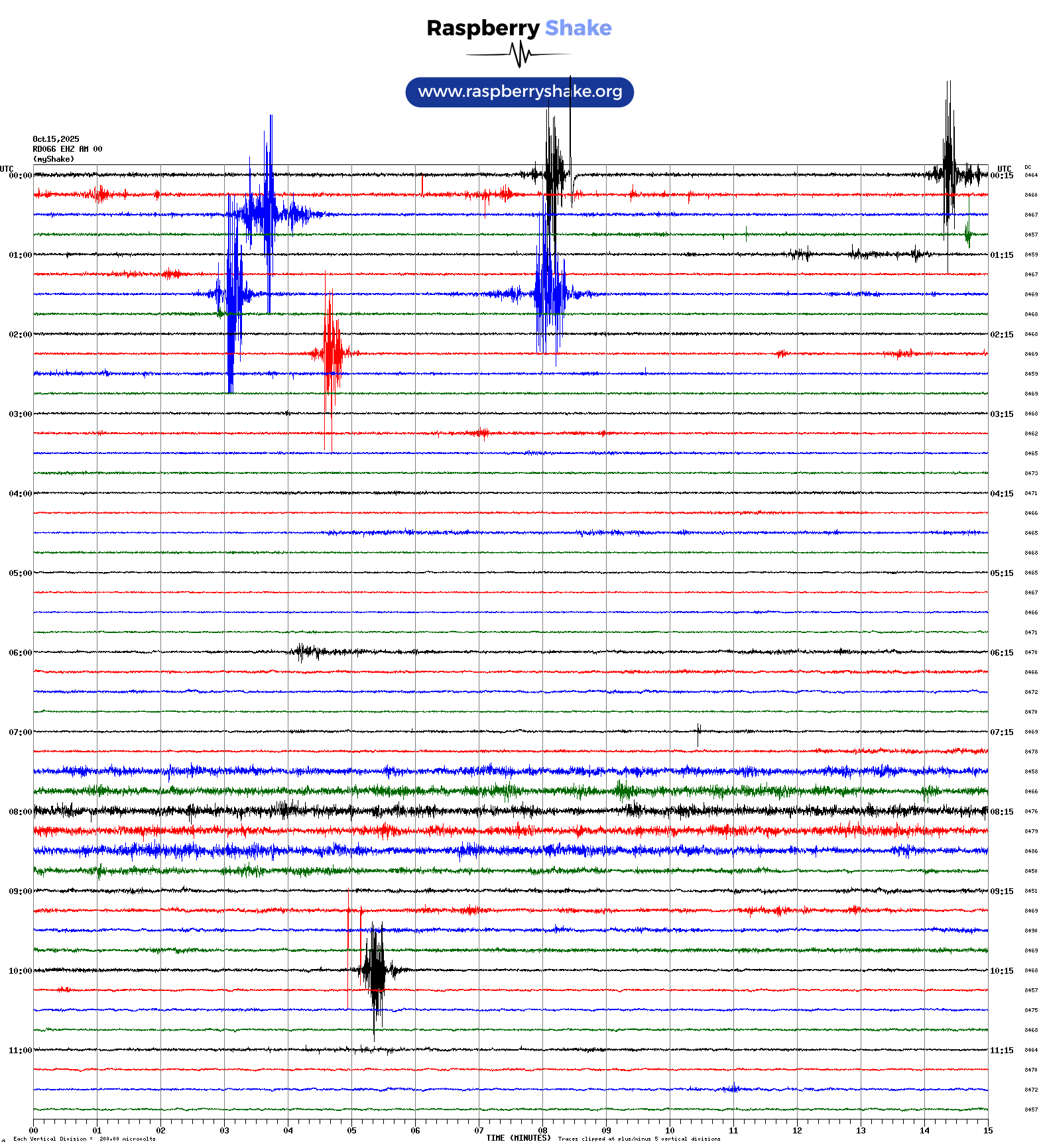Click the Oct15,2025 date label
Viewport: 1041px width, 1148px height.
tap(56, 139)
